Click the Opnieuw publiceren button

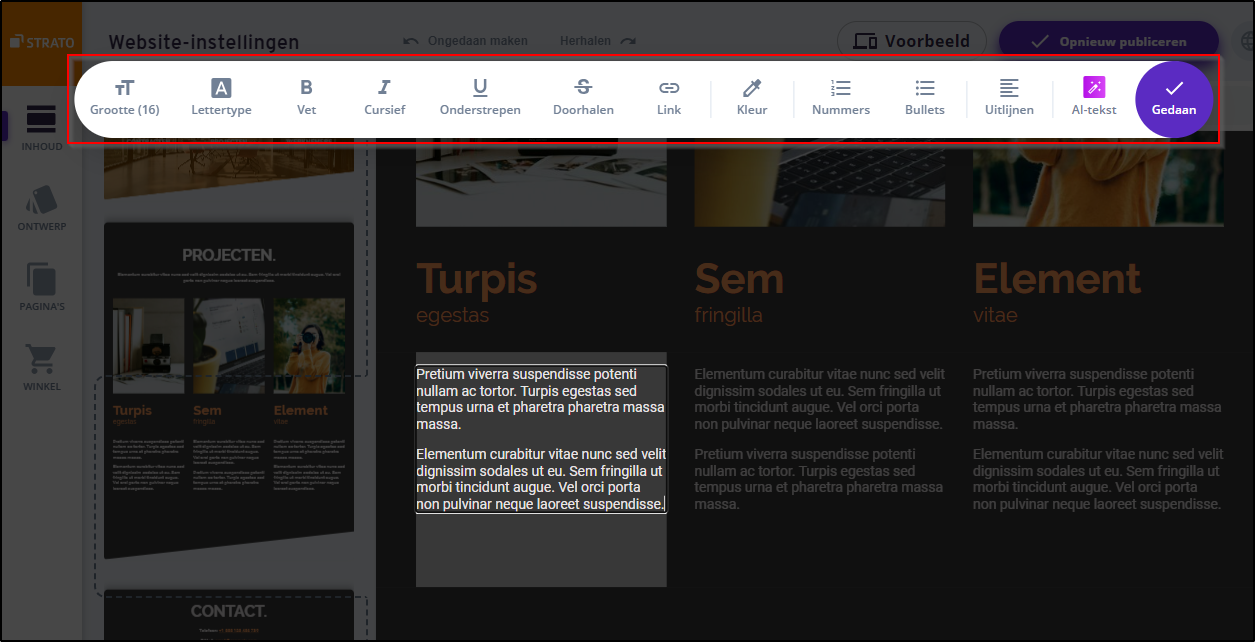[x=1108, y=42]
